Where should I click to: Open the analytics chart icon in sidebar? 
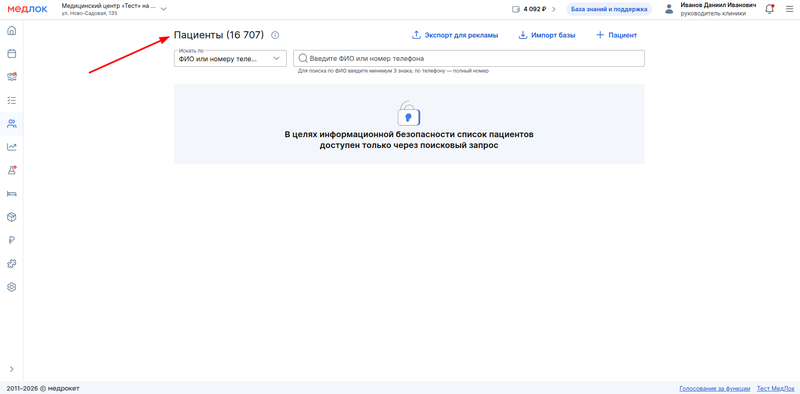[x=11, y=147]
